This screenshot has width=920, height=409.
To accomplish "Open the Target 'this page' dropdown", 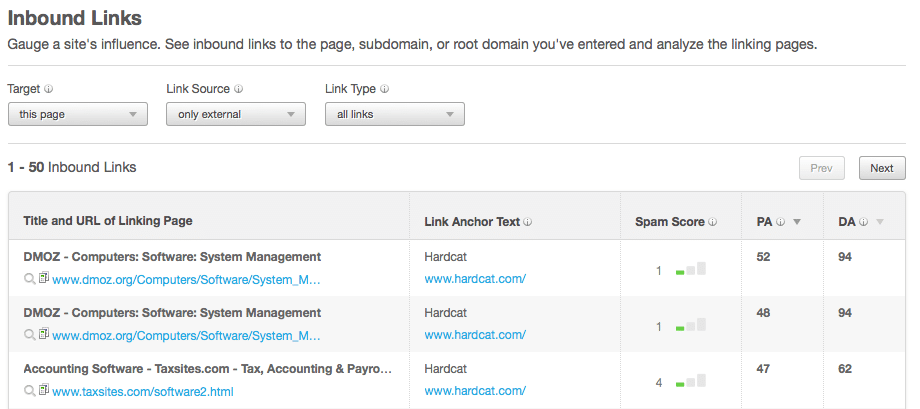I will [77, 114].
